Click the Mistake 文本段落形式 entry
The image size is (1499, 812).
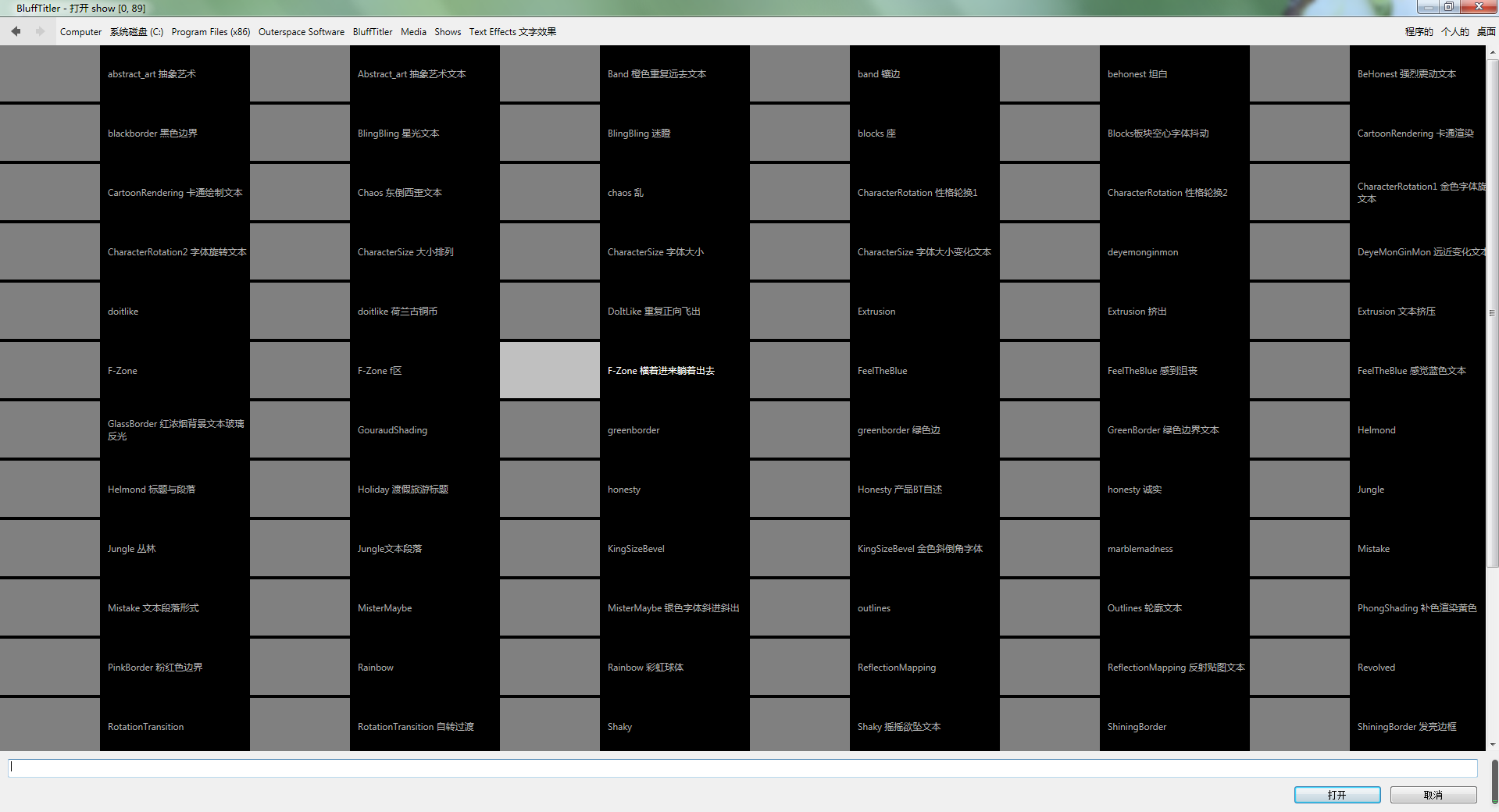pos(153,608)
